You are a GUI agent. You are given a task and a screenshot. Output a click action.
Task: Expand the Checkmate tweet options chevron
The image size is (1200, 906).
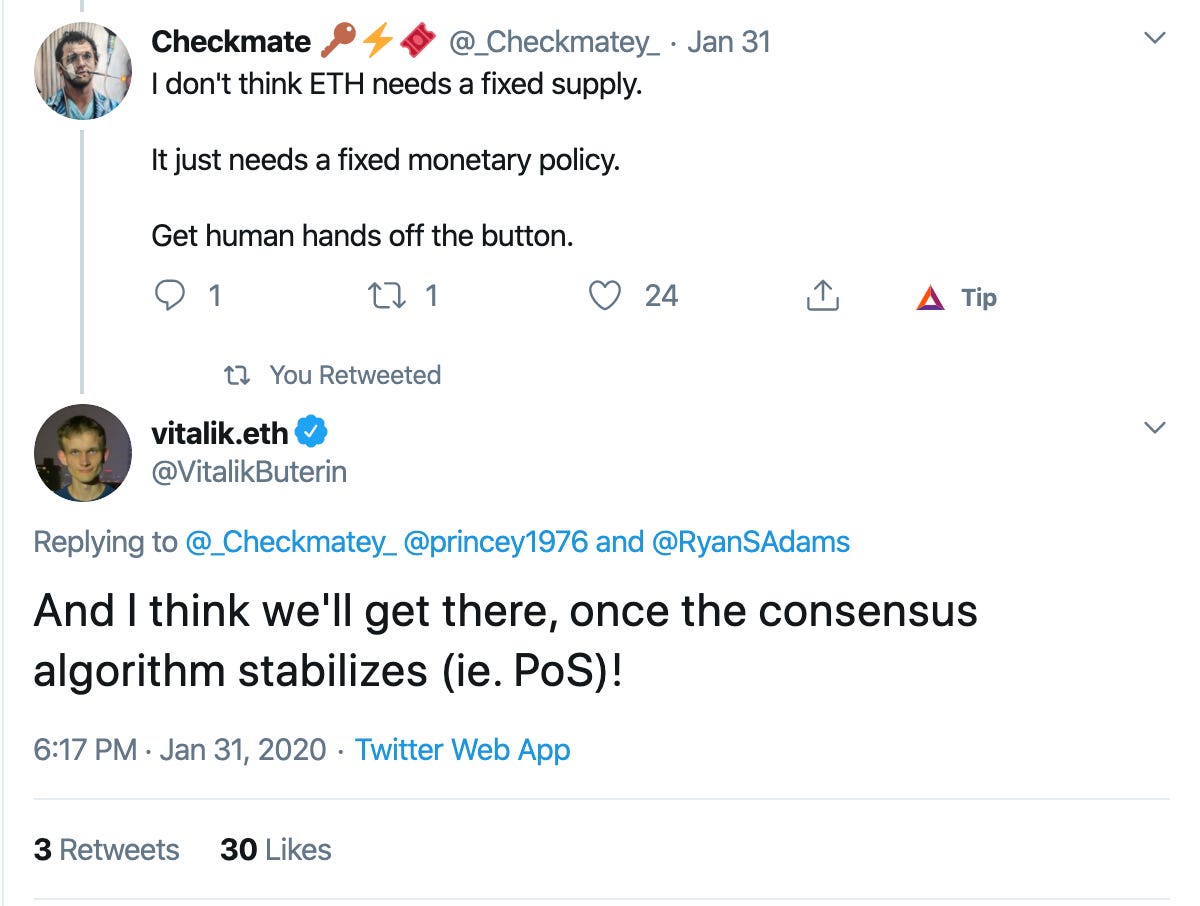tap(1155, 39)
